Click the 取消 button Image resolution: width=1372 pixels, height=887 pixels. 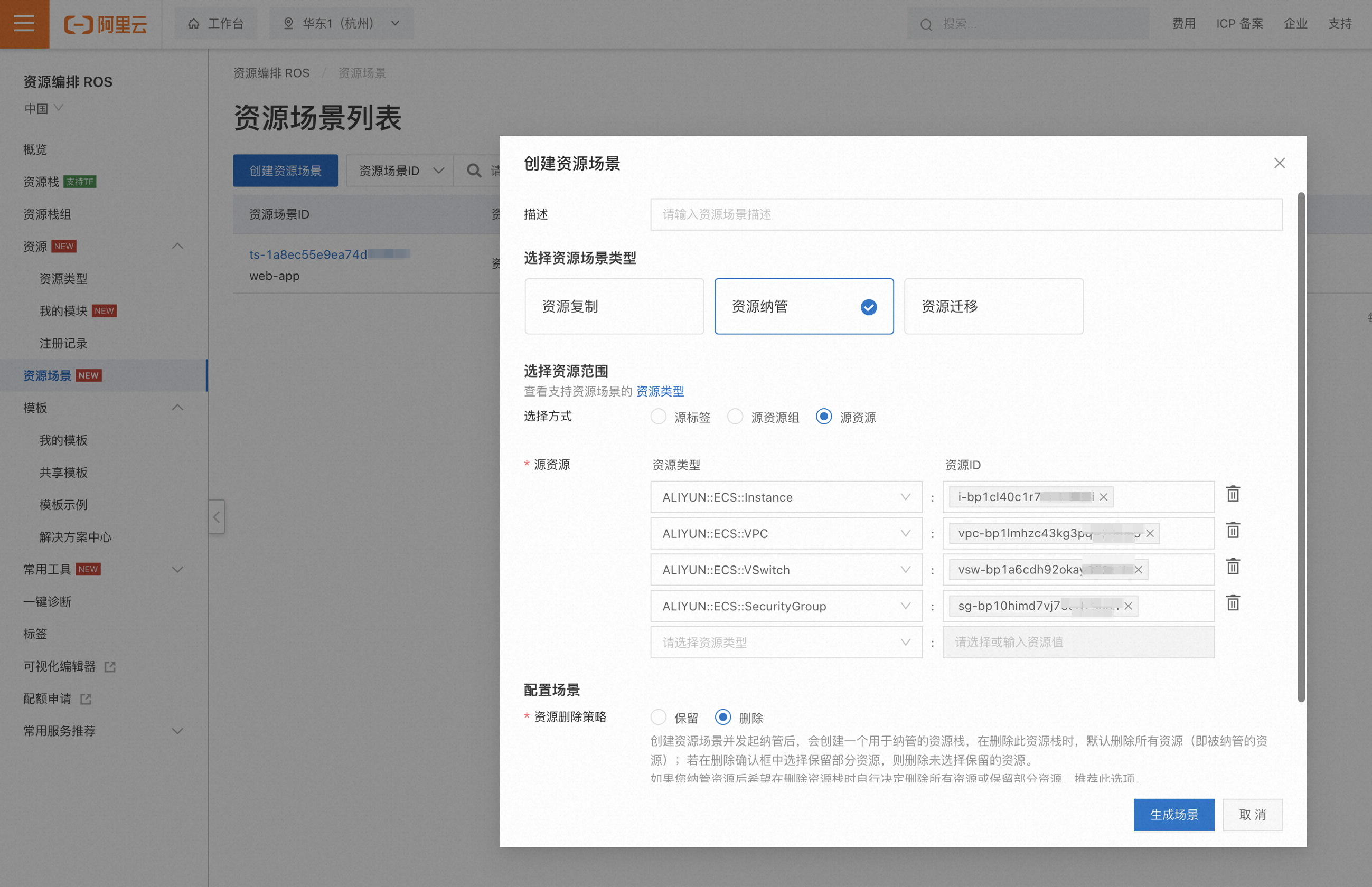[1252, 815]
